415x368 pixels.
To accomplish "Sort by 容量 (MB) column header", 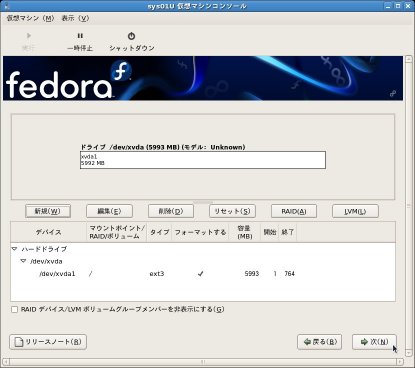I will click(x=245, y=232).
